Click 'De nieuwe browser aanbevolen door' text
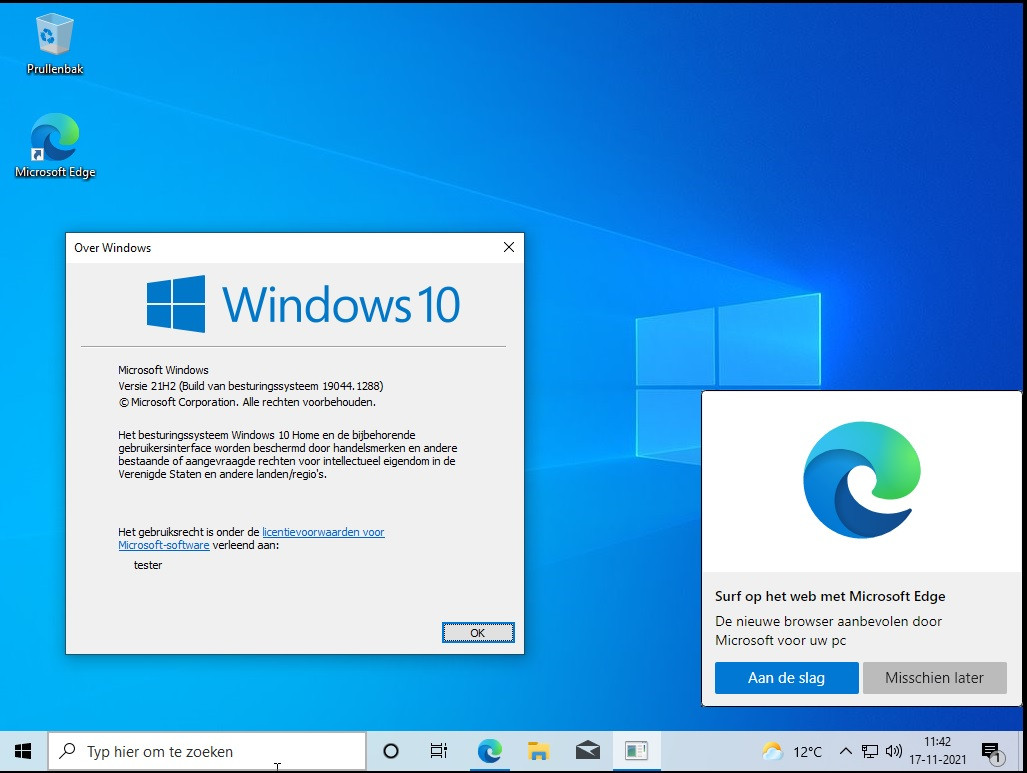 click(829, 621)
